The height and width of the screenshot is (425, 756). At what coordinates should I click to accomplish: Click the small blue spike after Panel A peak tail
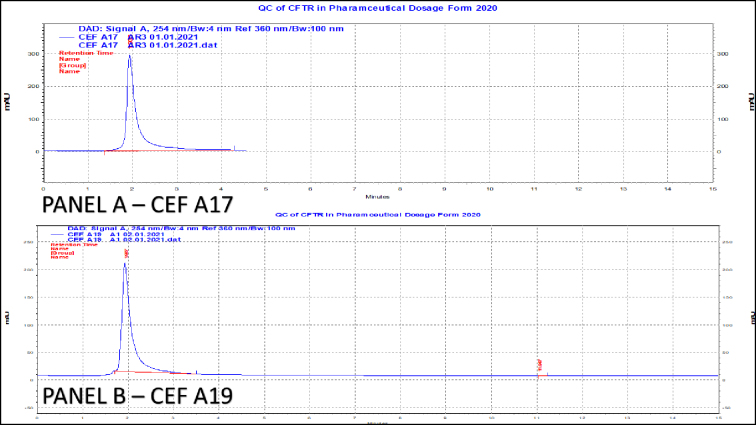[235, 148]
